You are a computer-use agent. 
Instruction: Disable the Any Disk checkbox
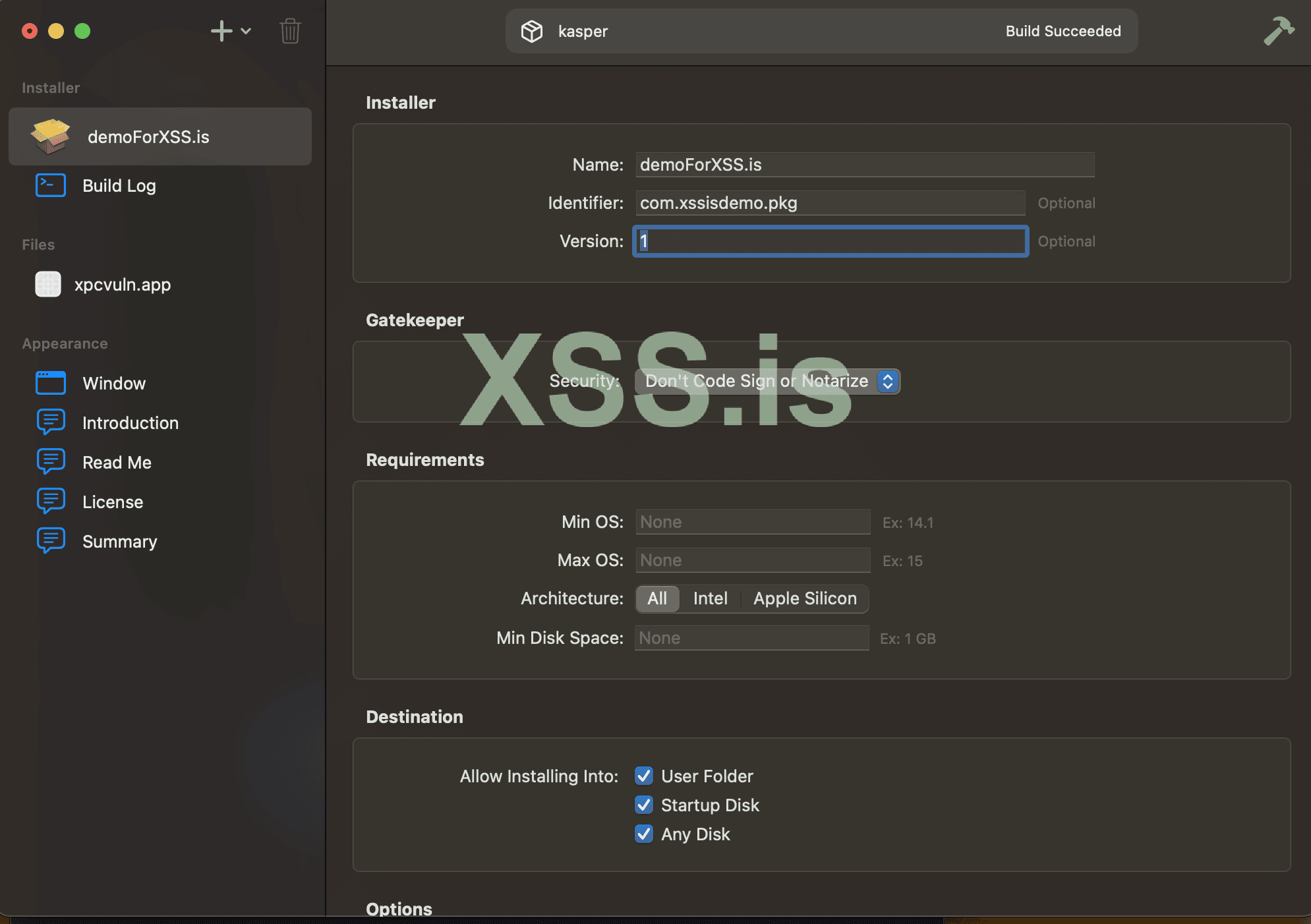coord(644,834)
